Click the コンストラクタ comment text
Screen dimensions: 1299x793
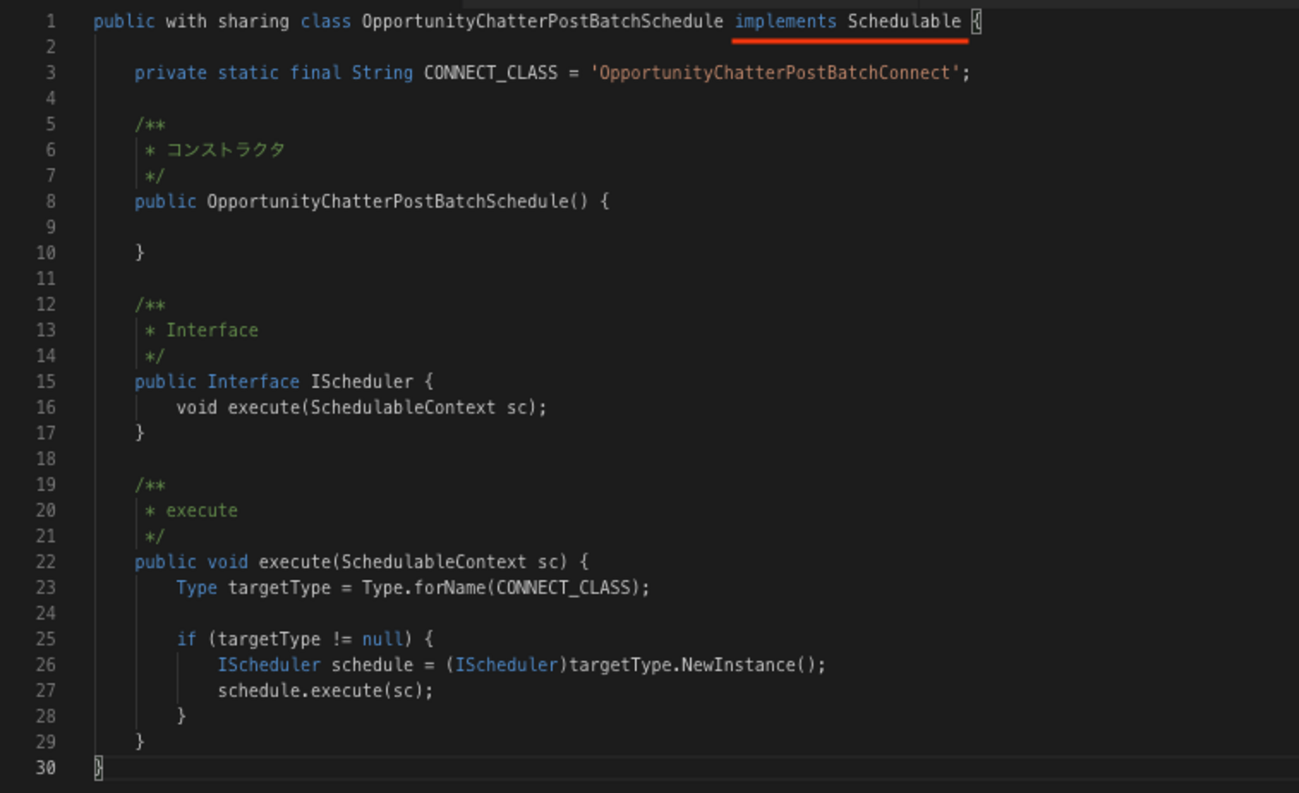226,150
